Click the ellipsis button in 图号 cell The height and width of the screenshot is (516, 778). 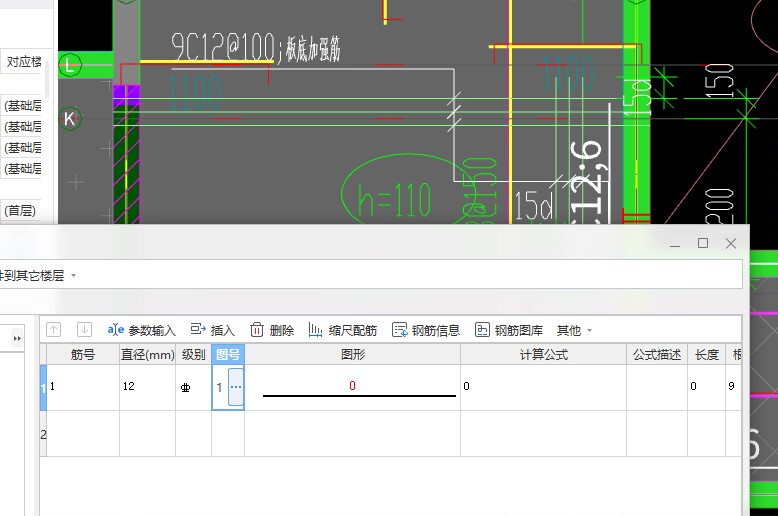[x=236, y=387]
